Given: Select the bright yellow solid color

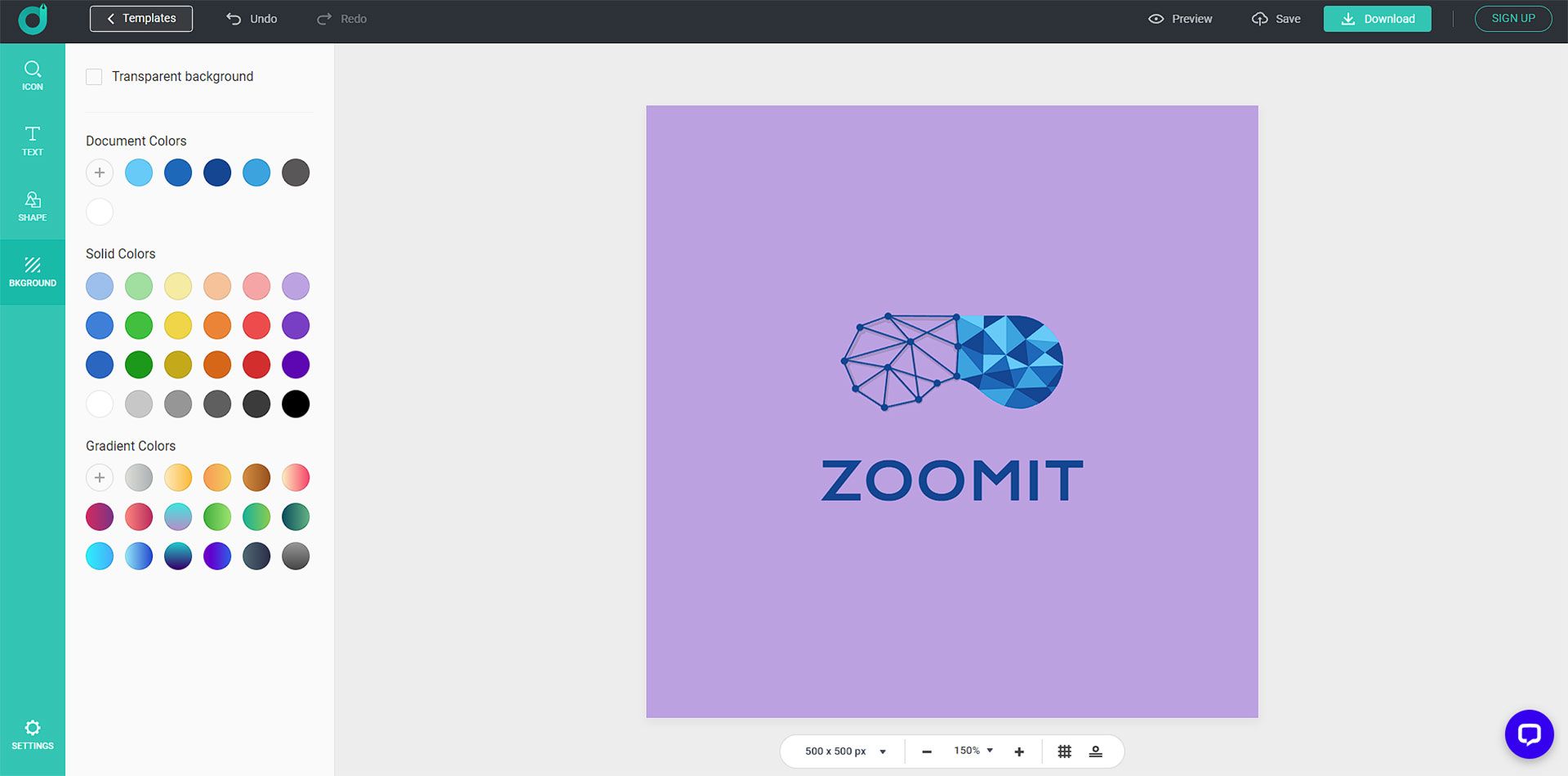Looking at the screenshot, I should click(x=178, y=326).
